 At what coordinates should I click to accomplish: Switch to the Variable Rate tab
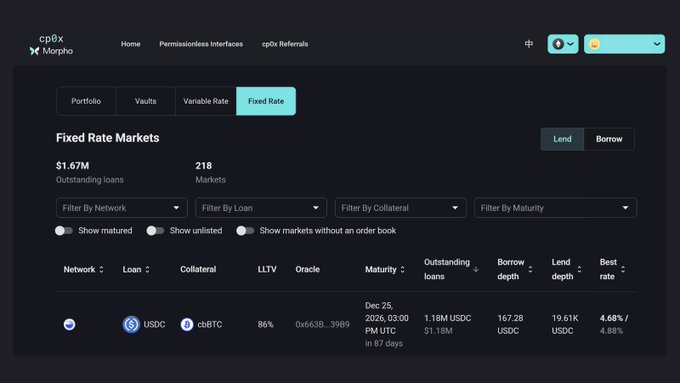pos(206,101)
